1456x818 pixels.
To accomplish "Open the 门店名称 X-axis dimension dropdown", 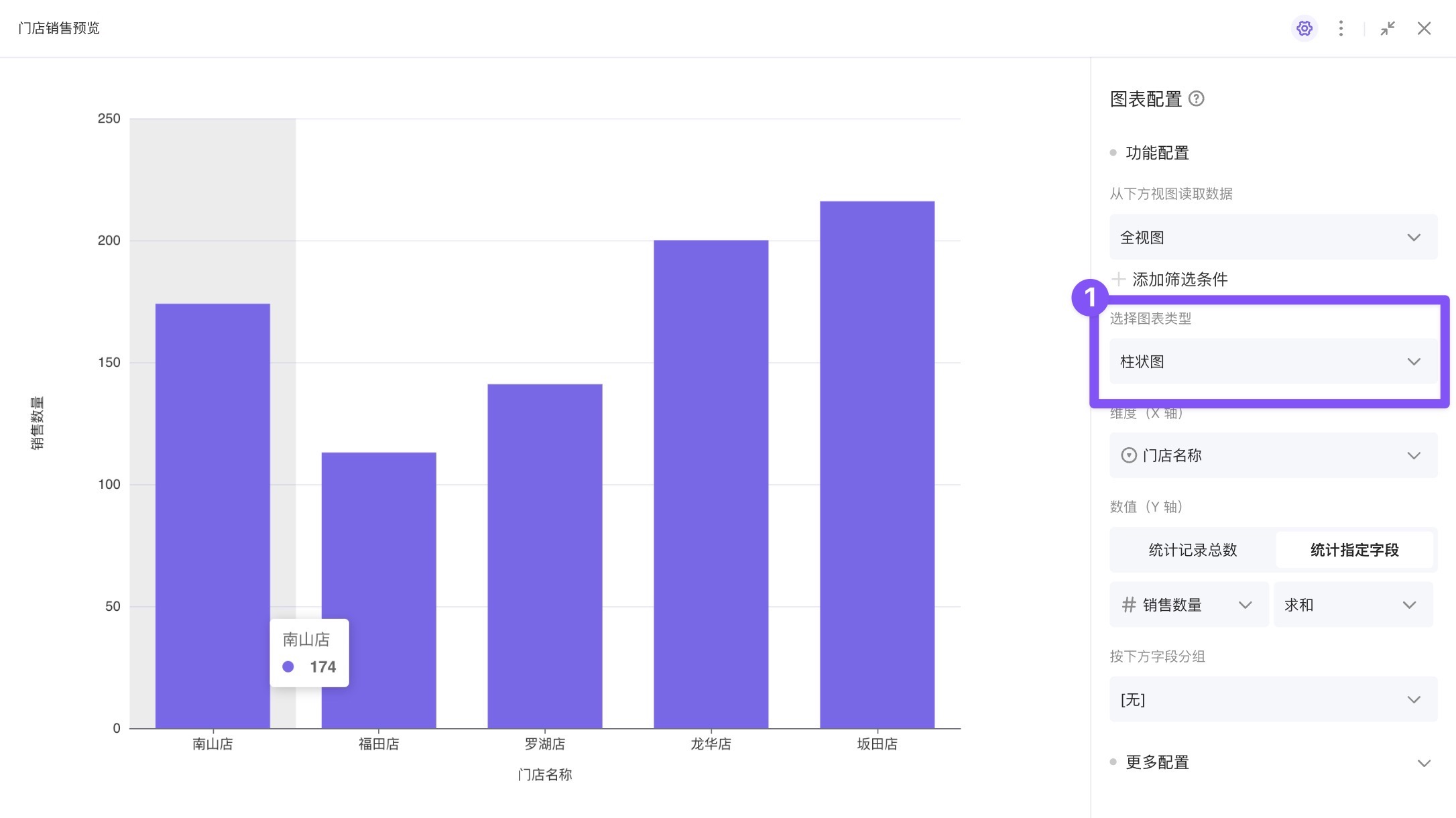I will coord(1273,455).
